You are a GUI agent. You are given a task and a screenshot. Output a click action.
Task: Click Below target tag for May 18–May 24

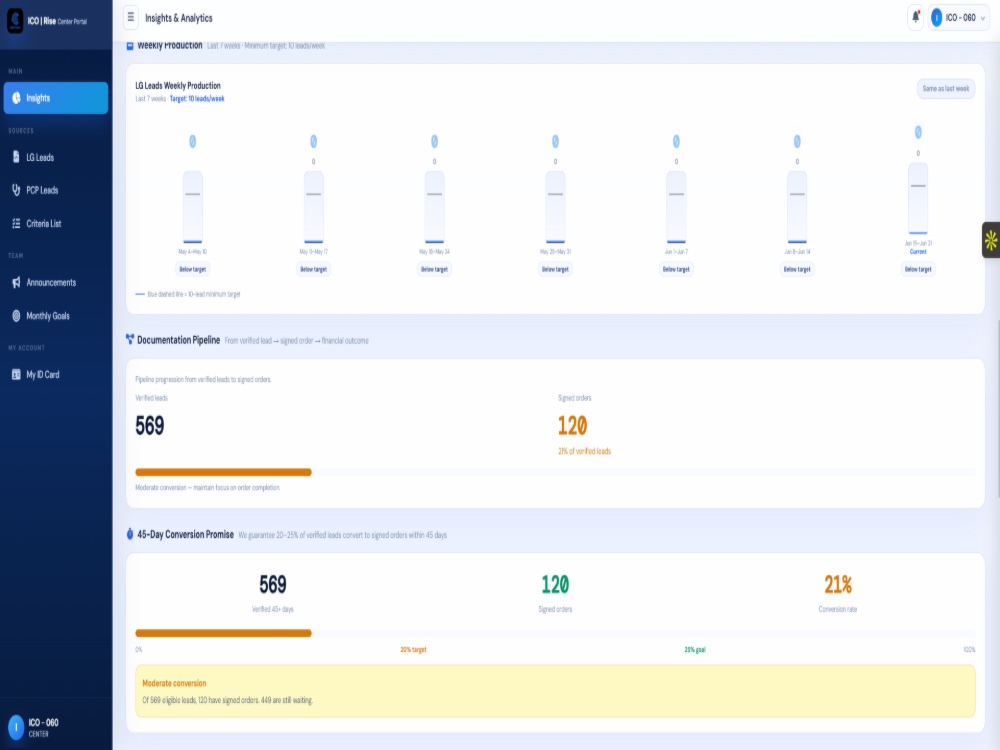point(434,269)
